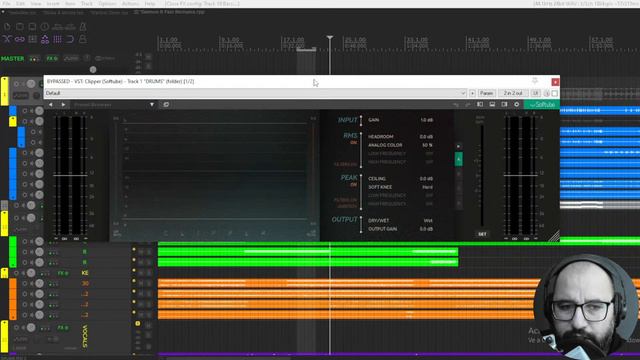Open FX on the KE track

(62, 273)
